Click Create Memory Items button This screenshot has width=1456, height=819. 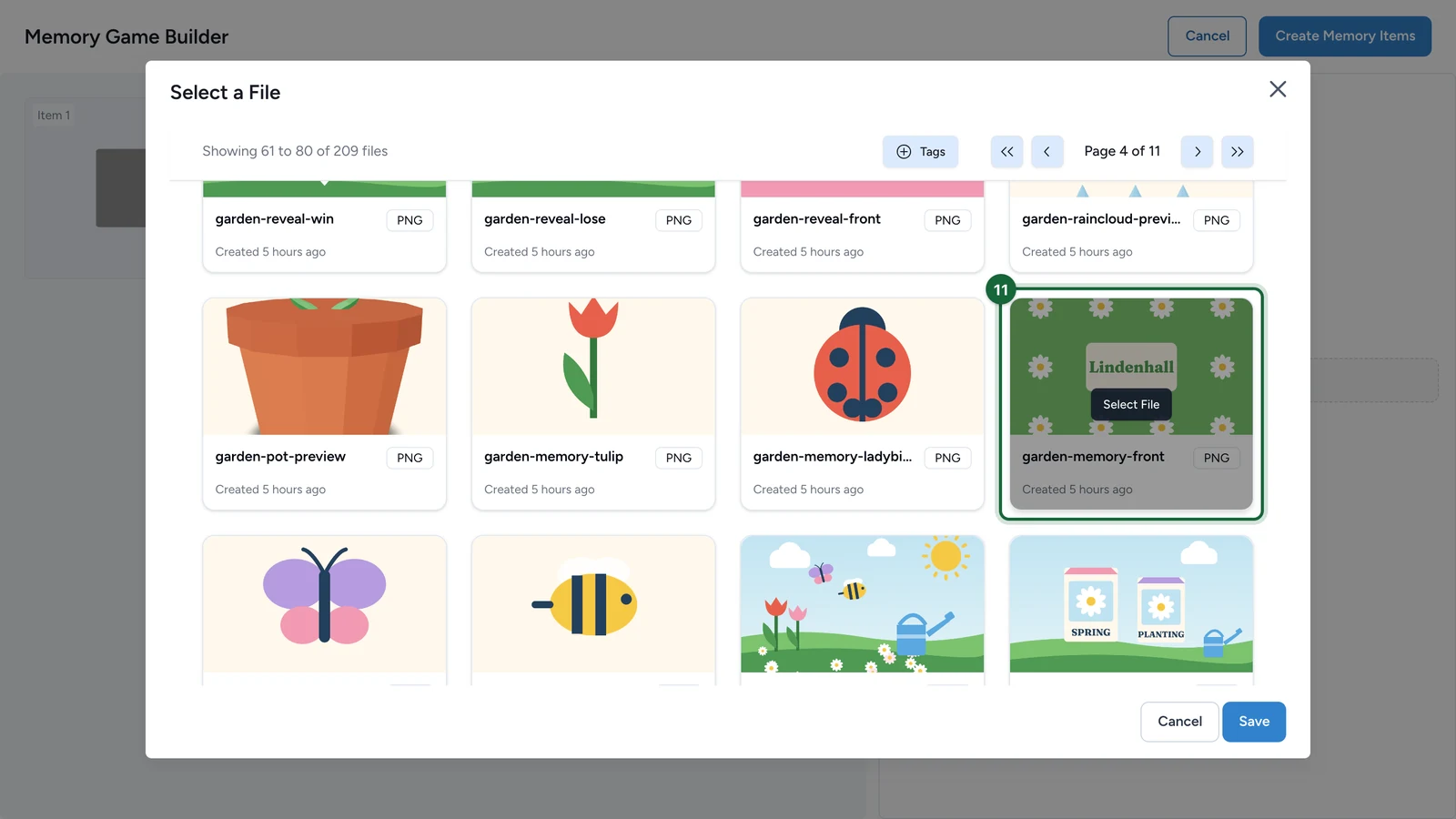pyautogui.click(x=1345, y=36)
